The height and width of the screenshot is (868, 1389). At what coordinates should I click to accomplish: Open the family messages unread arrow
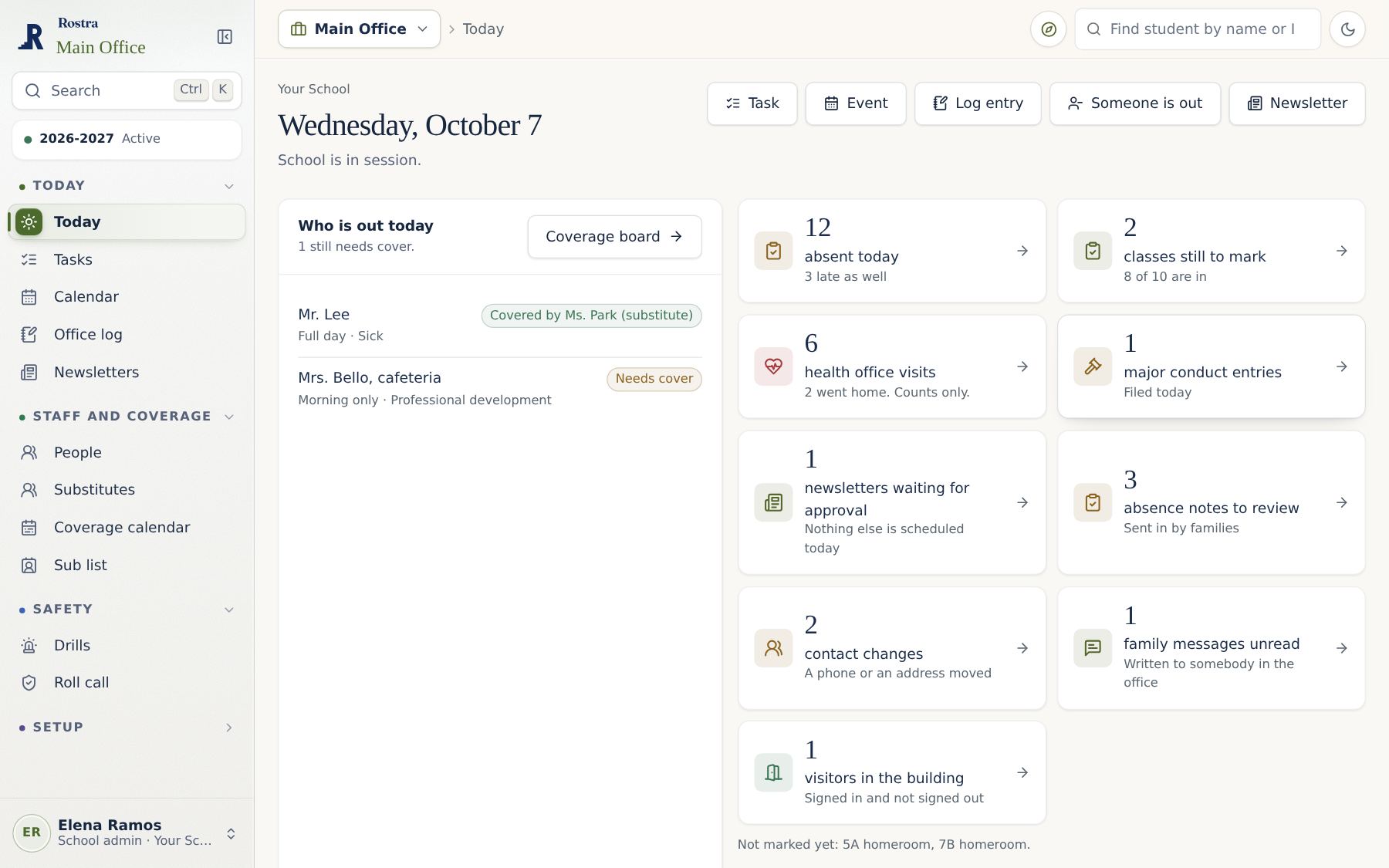pyautogui.click(x=1342, y=648)
